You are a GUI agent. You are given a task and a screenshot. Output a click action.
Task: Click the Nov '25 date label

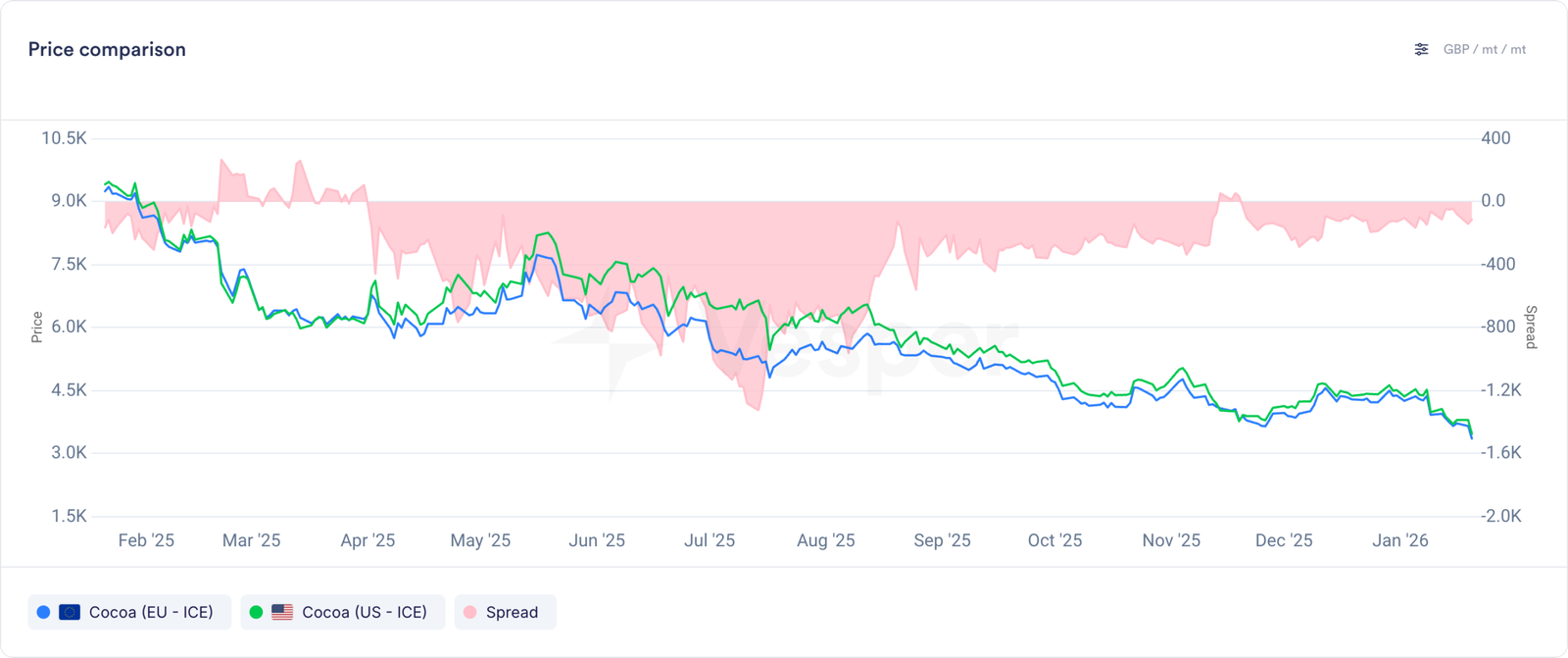click(x=1171, y=540)
